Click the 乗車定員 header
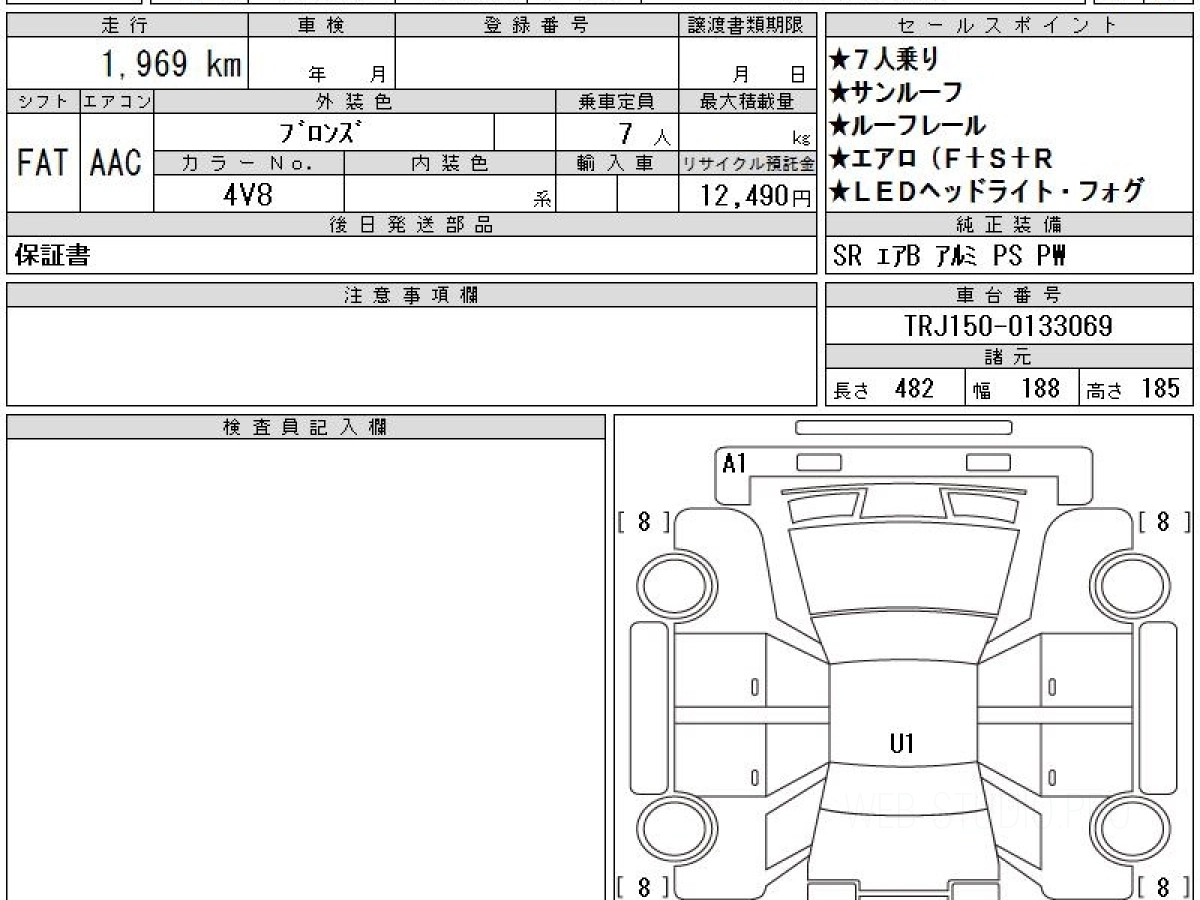The image size is (1200, 900). click(617, 102)
